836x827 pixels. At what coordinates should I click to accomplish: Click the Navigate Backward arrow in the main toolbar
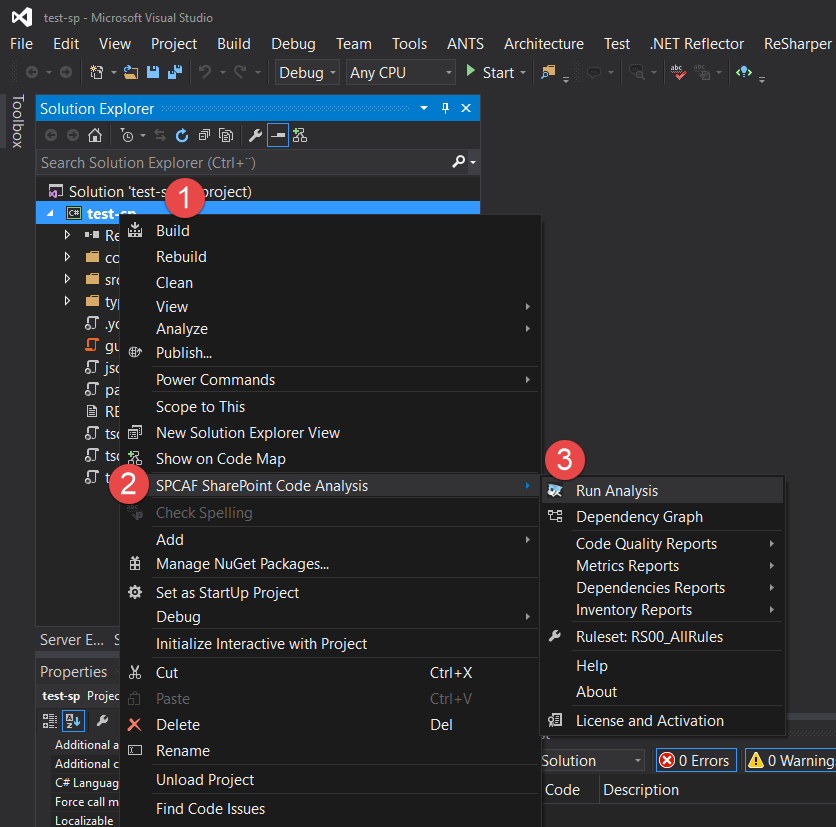[32, 72]
